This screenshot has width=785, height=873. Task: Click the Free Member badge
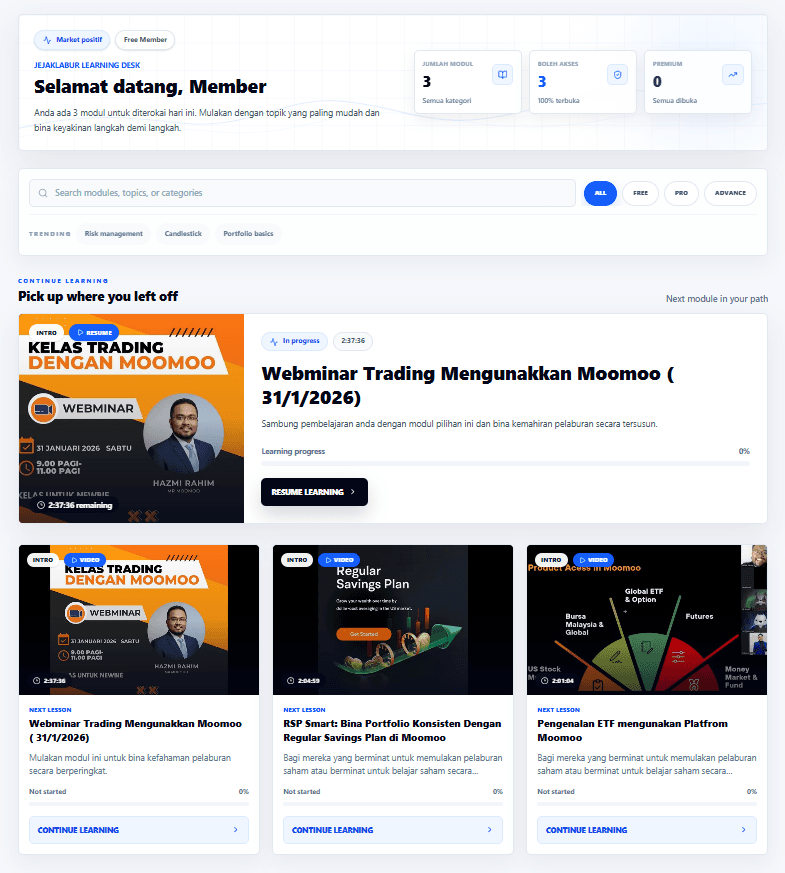145,40
